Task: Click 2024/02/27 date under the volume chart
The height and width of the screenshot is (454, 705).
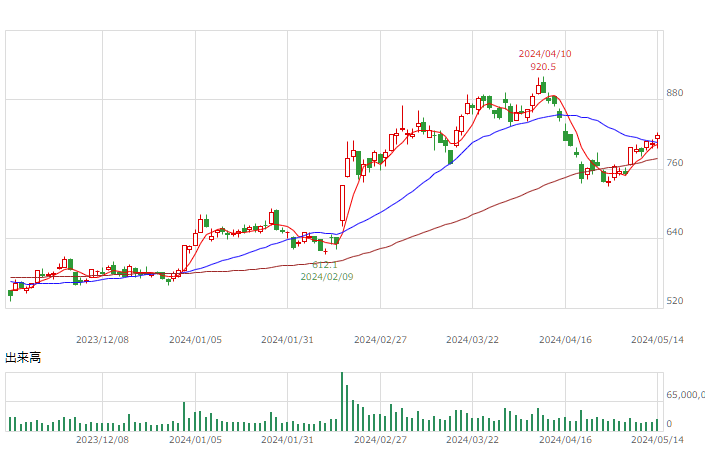Action: [380, 440]
